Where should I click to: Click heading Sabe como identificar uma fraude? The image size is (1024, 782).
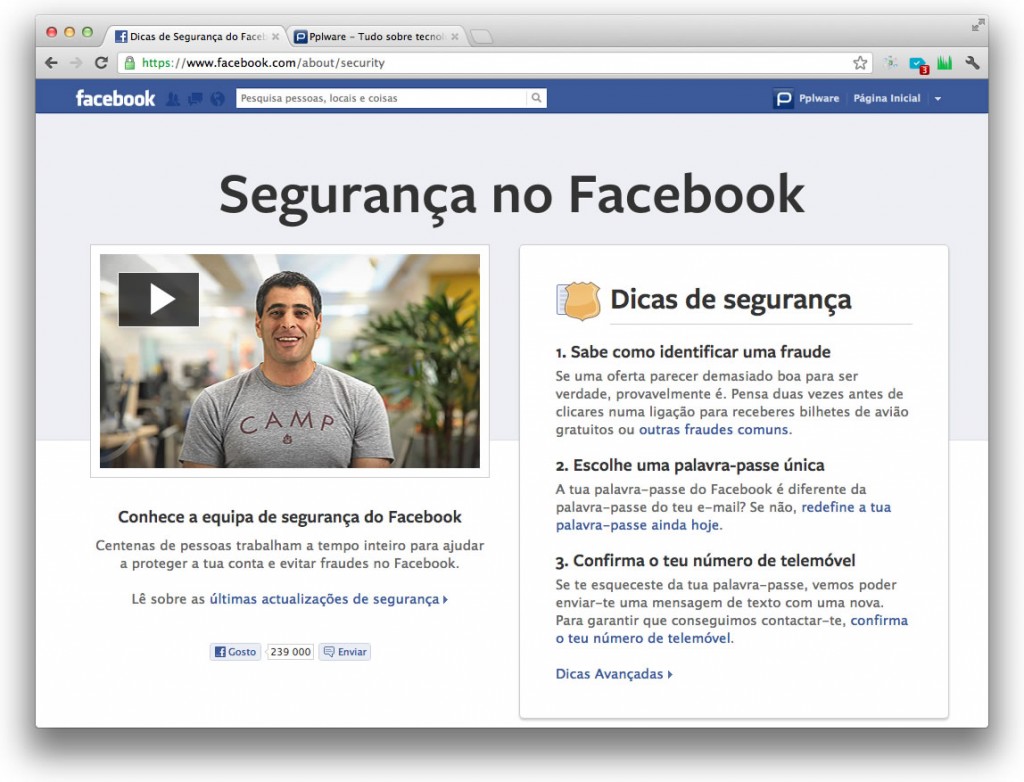pyautogui.click(x=693, y=352)
